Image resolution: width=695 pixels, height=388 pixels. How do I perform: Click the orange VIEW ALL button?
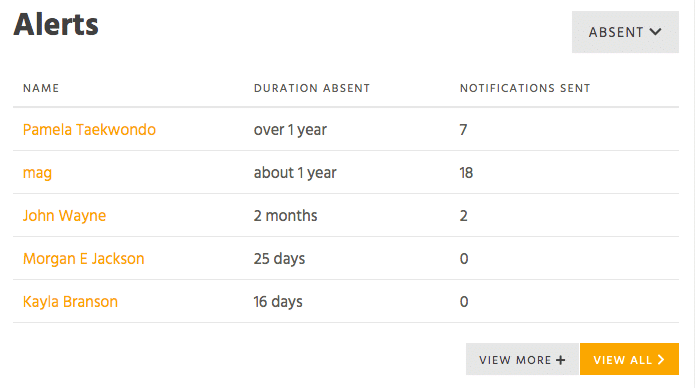[x=629, y=359]
